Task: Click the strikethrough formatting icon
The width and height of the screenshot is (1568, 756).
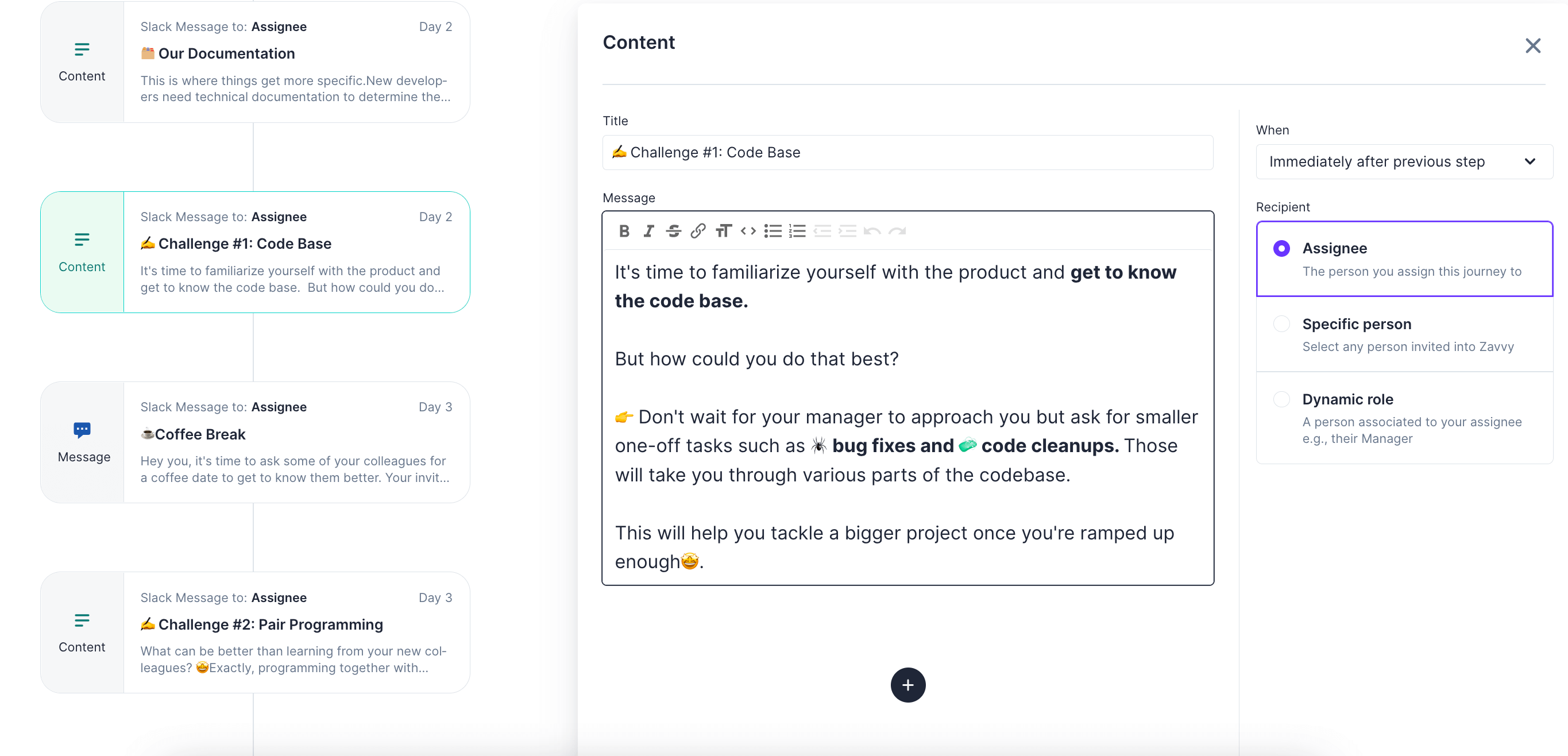Action: (x=673, y=232)
